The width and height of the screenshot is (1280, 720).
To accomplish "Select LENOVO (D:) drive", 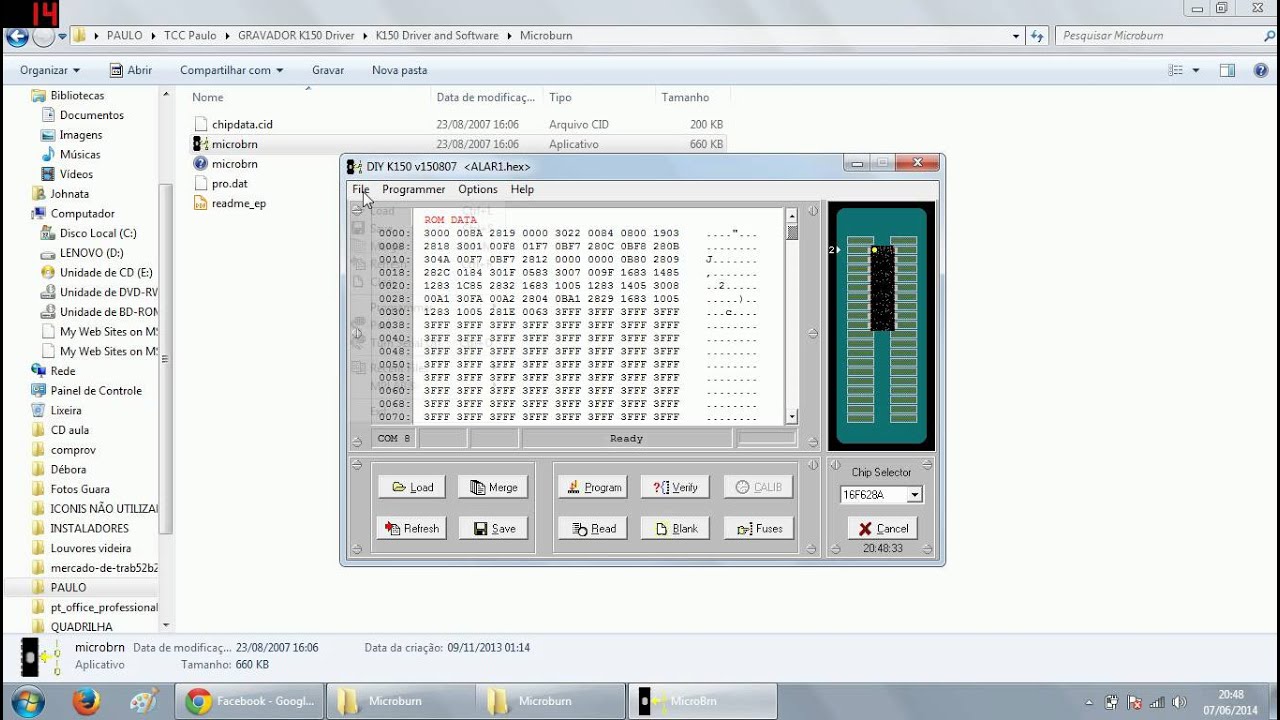I will (x=91, y=253).
